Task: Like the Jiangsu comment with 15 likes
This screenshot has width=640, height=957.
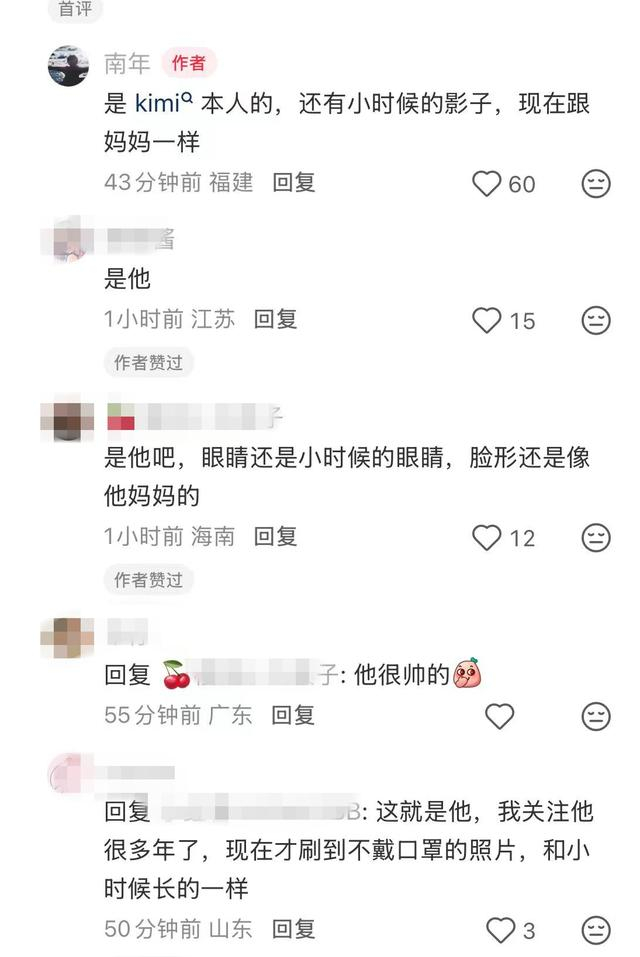Action: [x=486, y=320]
